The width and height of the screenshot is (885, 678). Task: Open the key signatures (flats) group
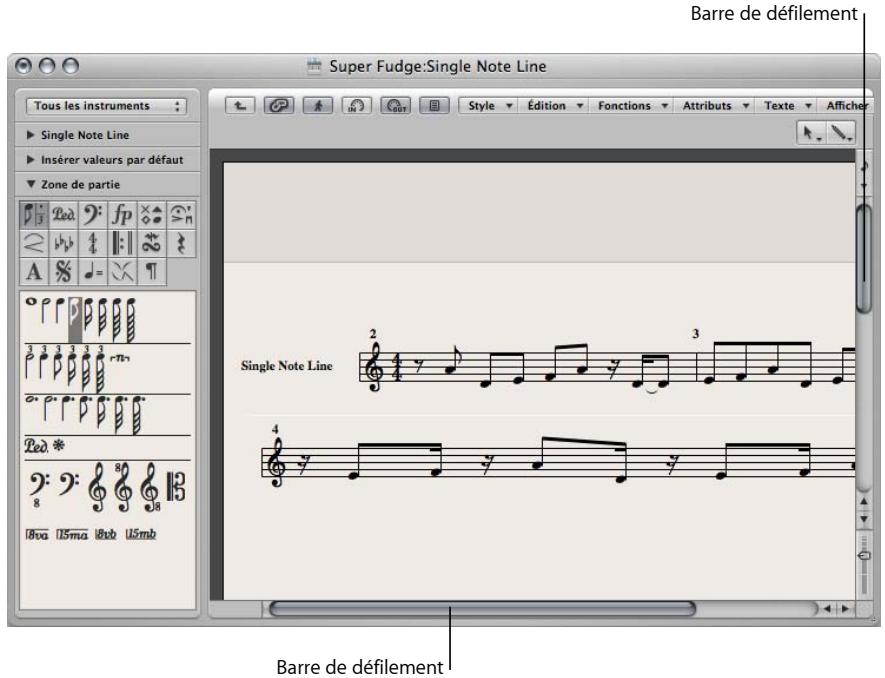tap(63, 243)
